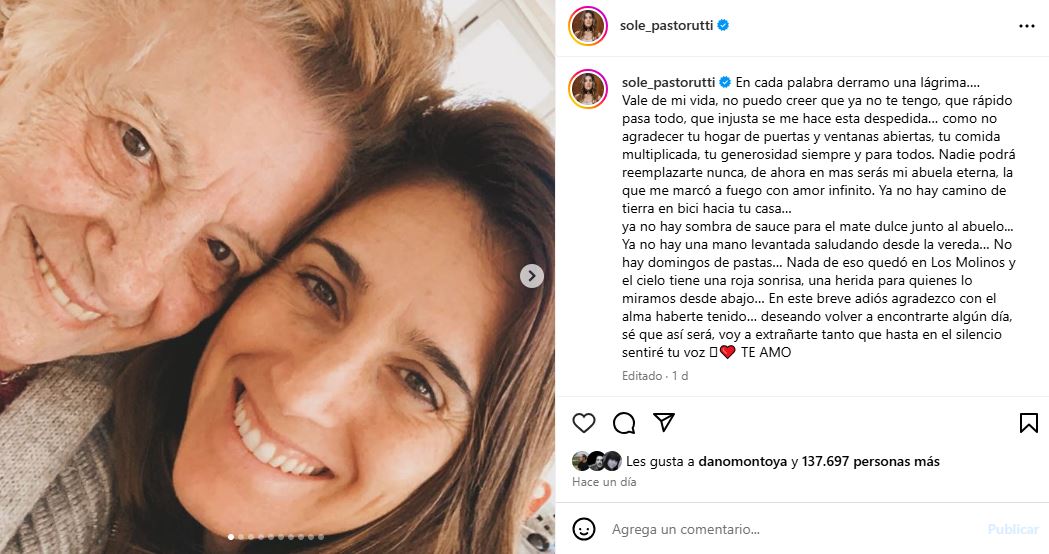The height and width of the screenshot is (554, 1049).
Task: Open danomontoya's profile from likes
Action: point(743,461)
